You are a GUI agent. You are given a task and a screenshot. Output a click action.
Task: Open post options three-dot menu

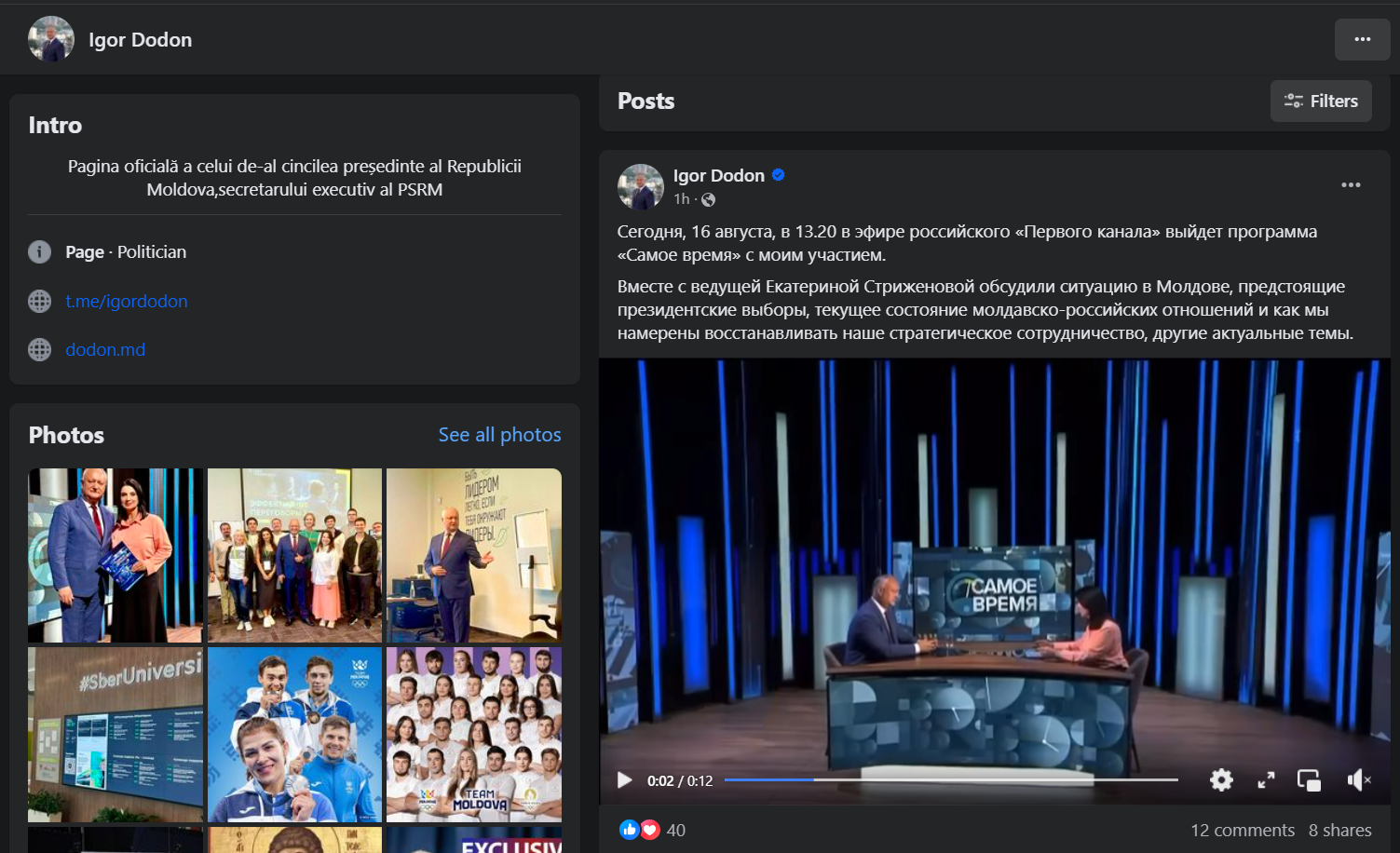(x=1351, y=185)
